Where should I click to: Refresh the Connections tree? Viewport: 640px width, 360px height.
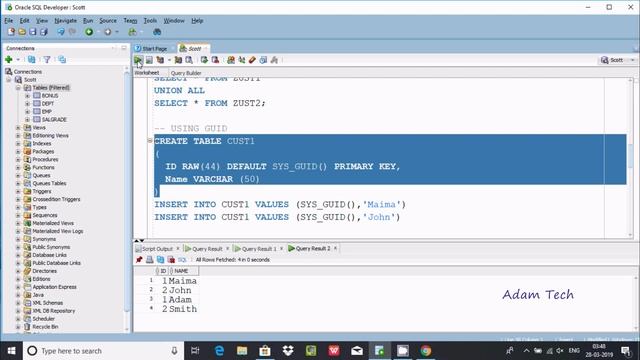point(31,60)
